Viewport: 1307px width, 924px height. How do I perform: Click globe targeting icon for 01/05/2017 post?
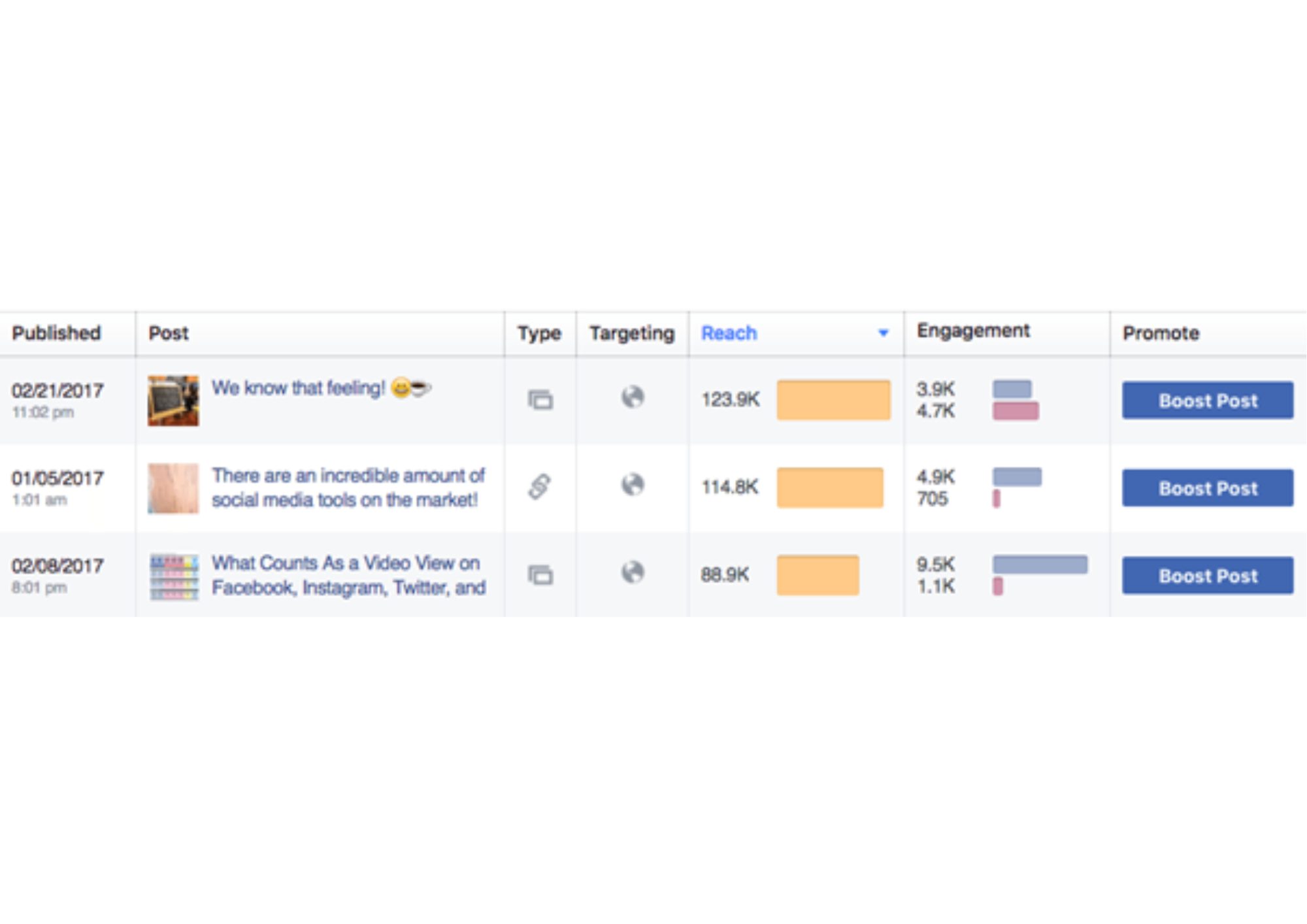pos(633,485)
